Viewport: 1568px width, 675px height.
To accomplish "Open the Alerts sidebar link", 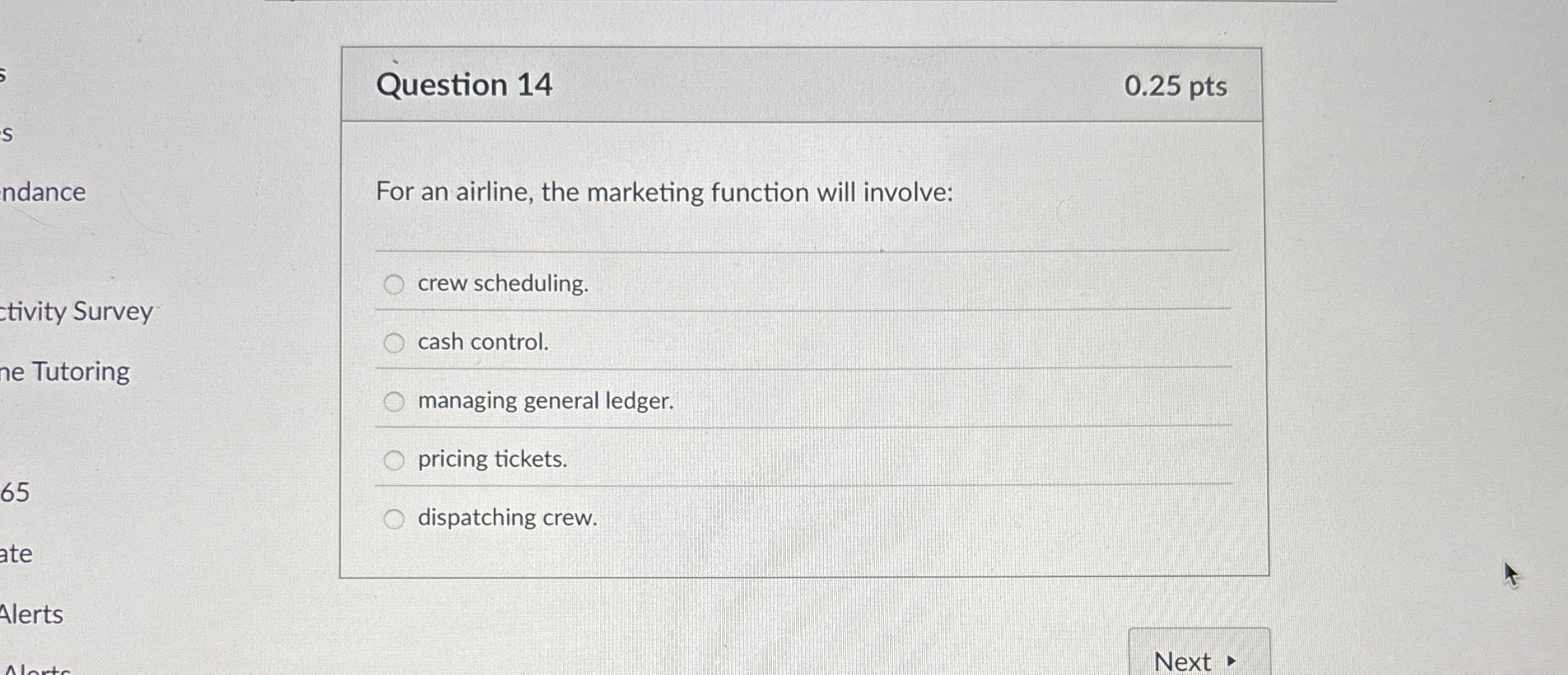I will click(31, 613).
